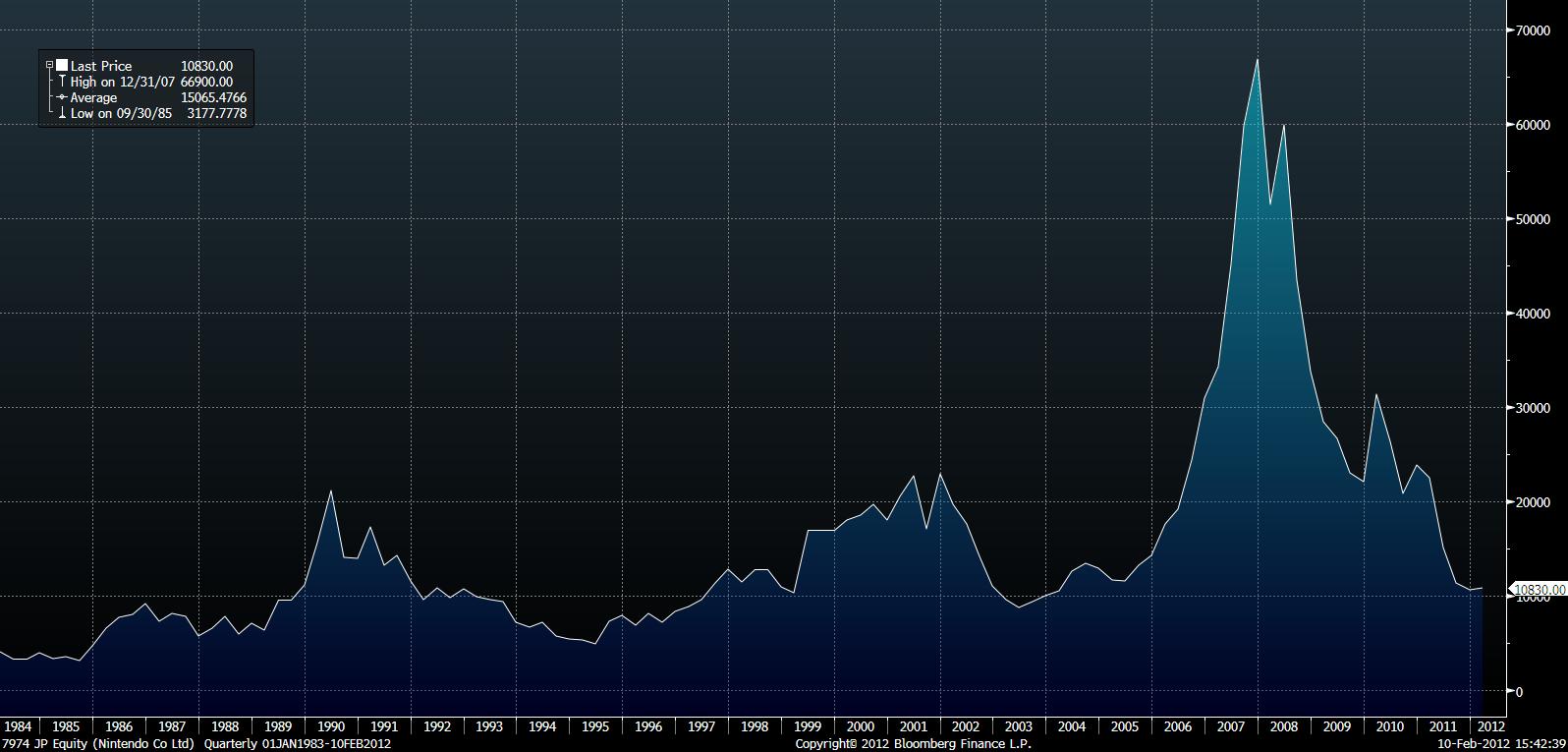Screen dimensions: 1568x752
Task: Click the 2001 year label on axis
Action: tap(913, 726)
